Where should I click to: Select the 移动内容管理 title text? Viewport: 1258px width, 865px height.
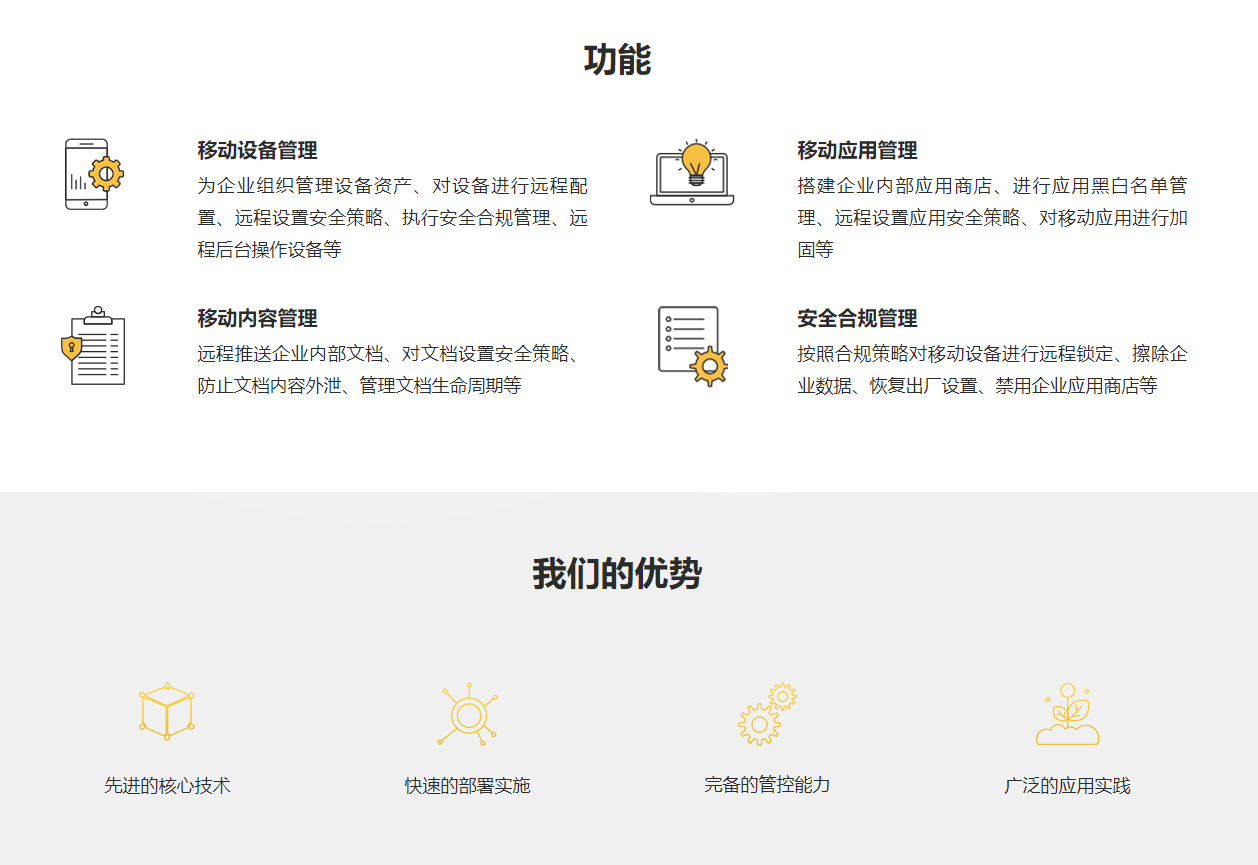pyautogui.click(x=257, y=320)
